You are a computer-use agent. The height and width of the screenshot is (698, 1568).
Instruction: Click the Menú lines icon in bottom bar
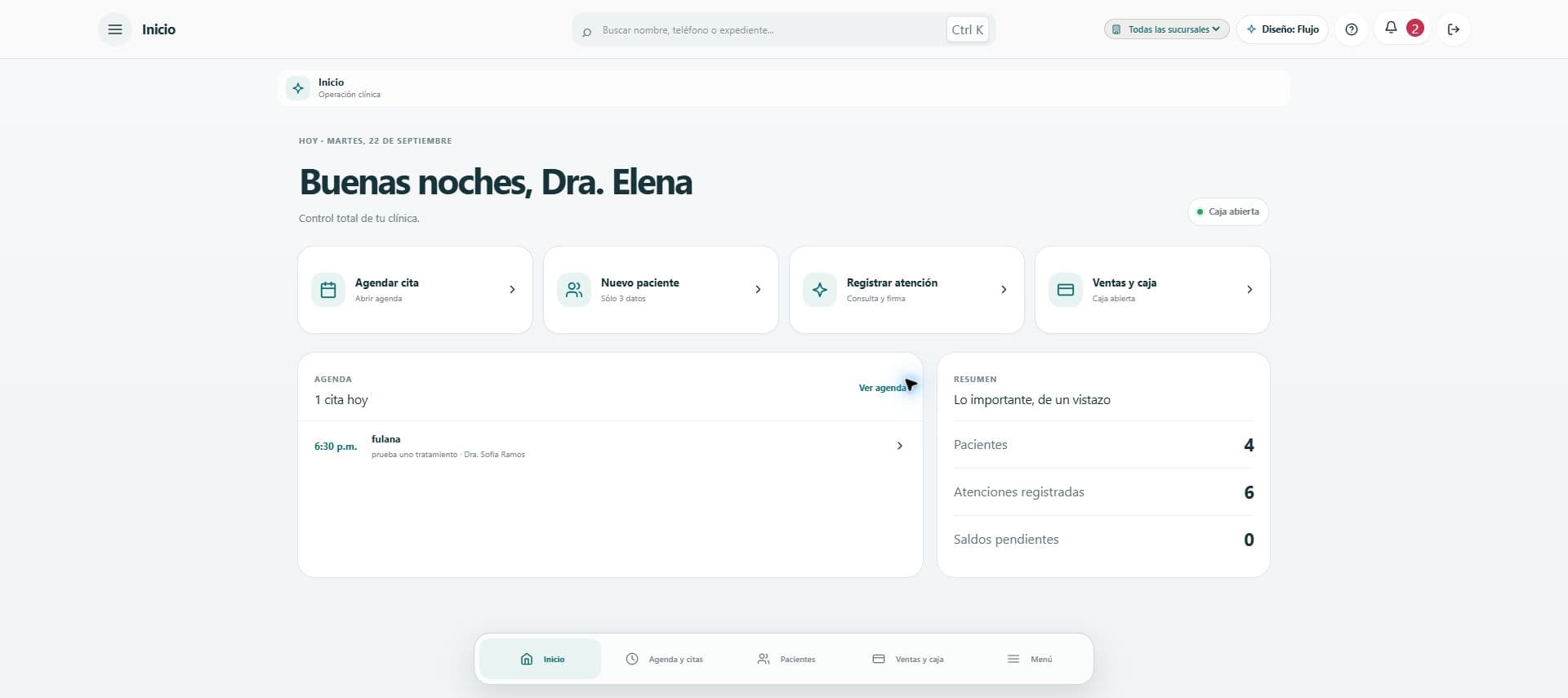tap(1013, 659)
